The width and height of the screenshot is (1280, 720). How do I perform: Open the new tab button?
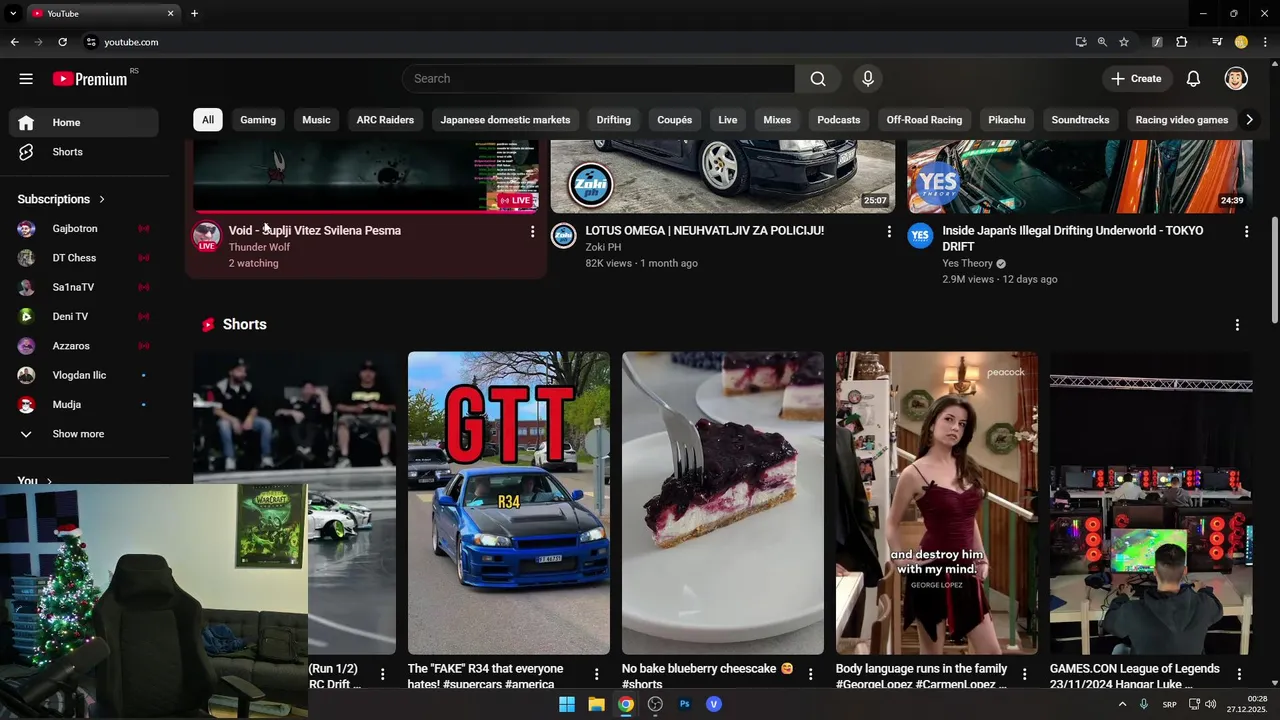(x=194, y=13)
